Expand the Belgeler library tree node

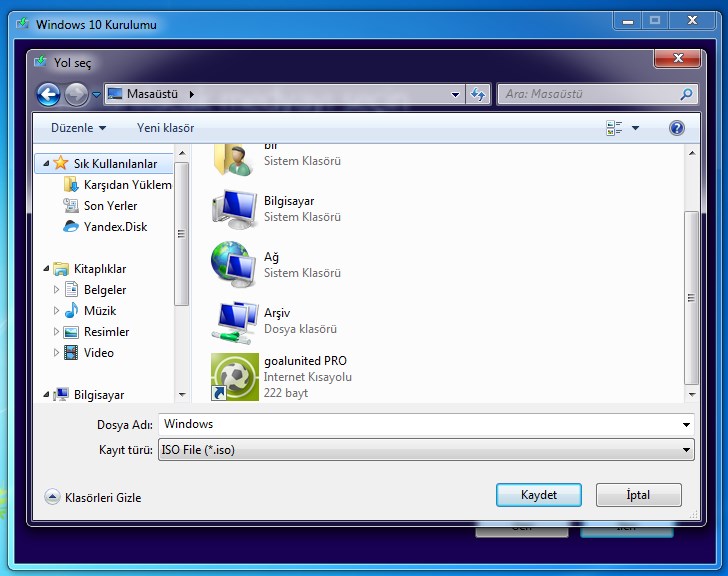56,290
